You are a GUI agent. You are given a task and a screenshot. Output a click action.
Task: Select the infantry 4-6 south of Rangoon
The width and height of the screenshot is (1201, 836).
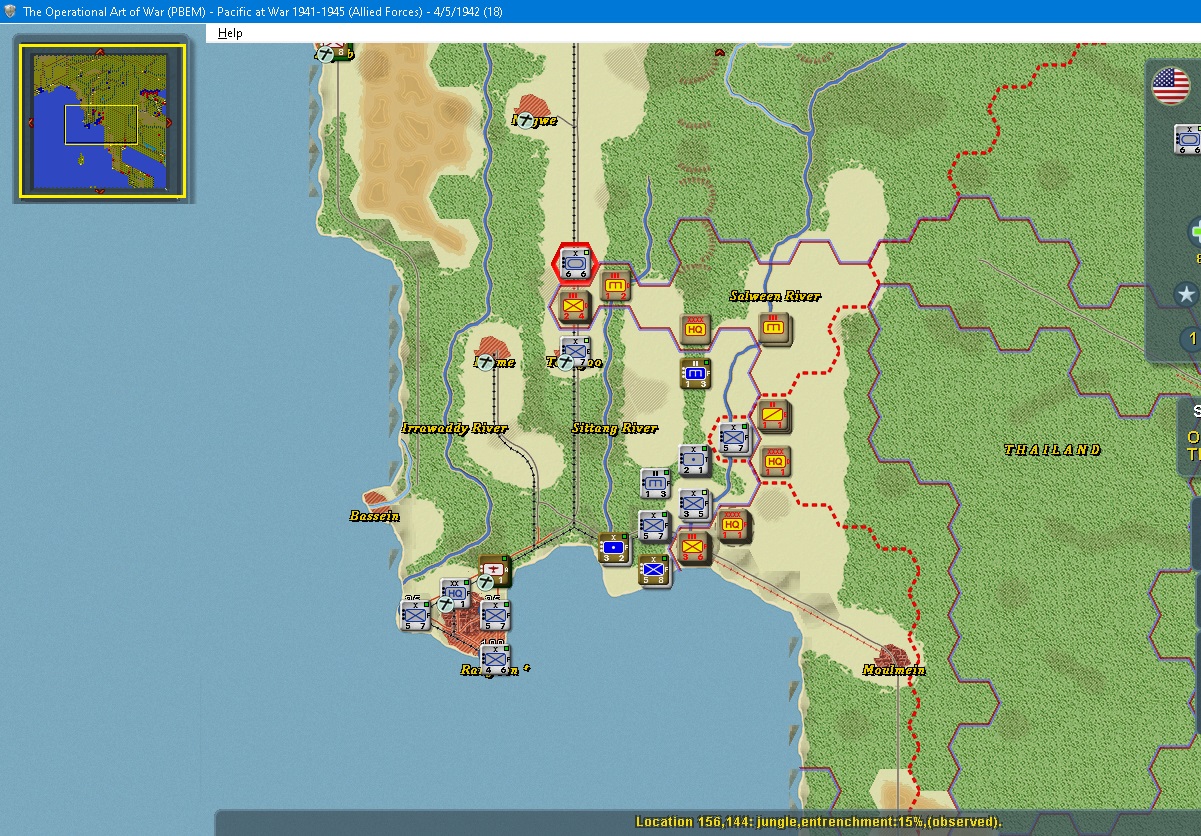click(495, 659)
